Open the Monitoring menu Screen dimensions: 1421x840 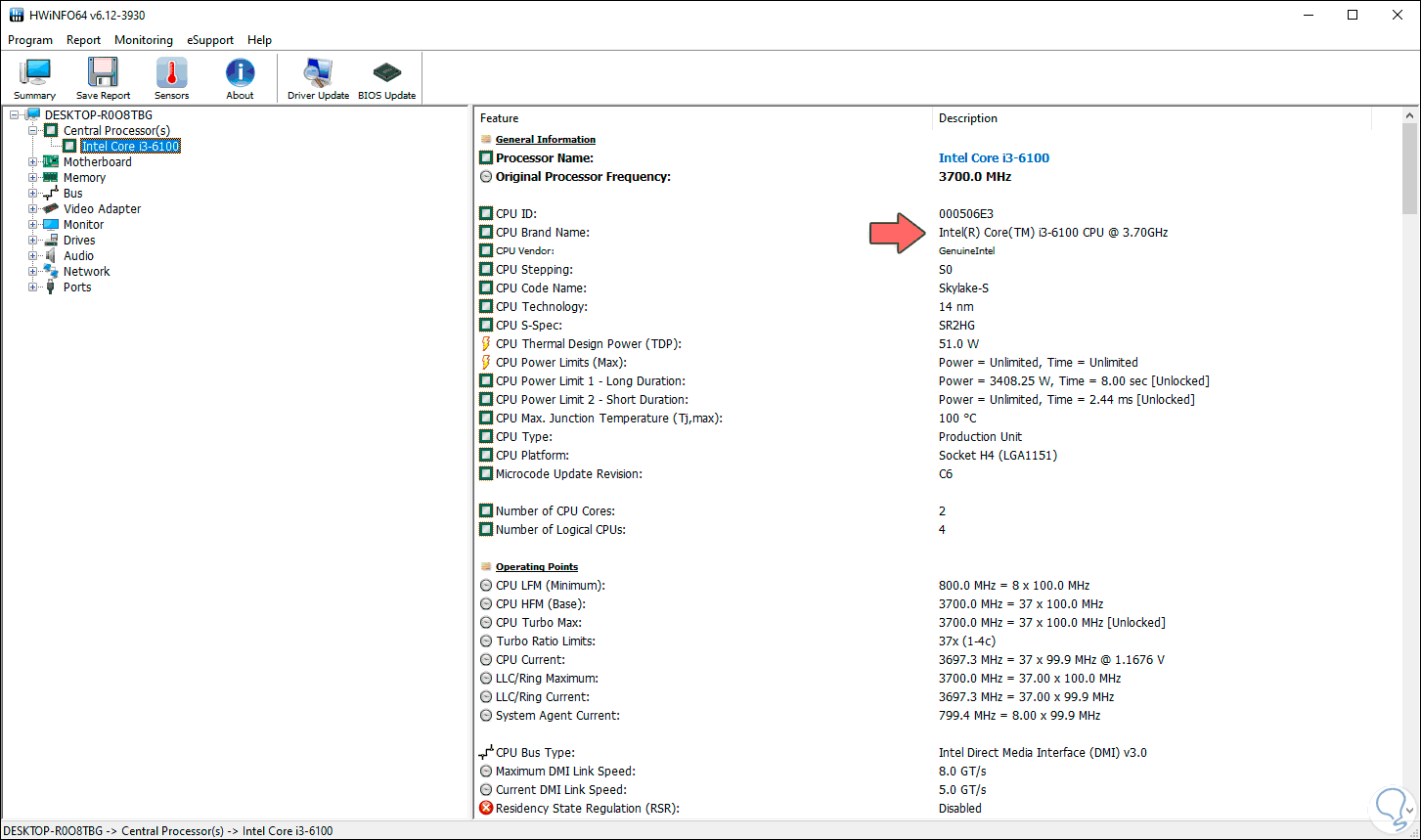point(144,40)
